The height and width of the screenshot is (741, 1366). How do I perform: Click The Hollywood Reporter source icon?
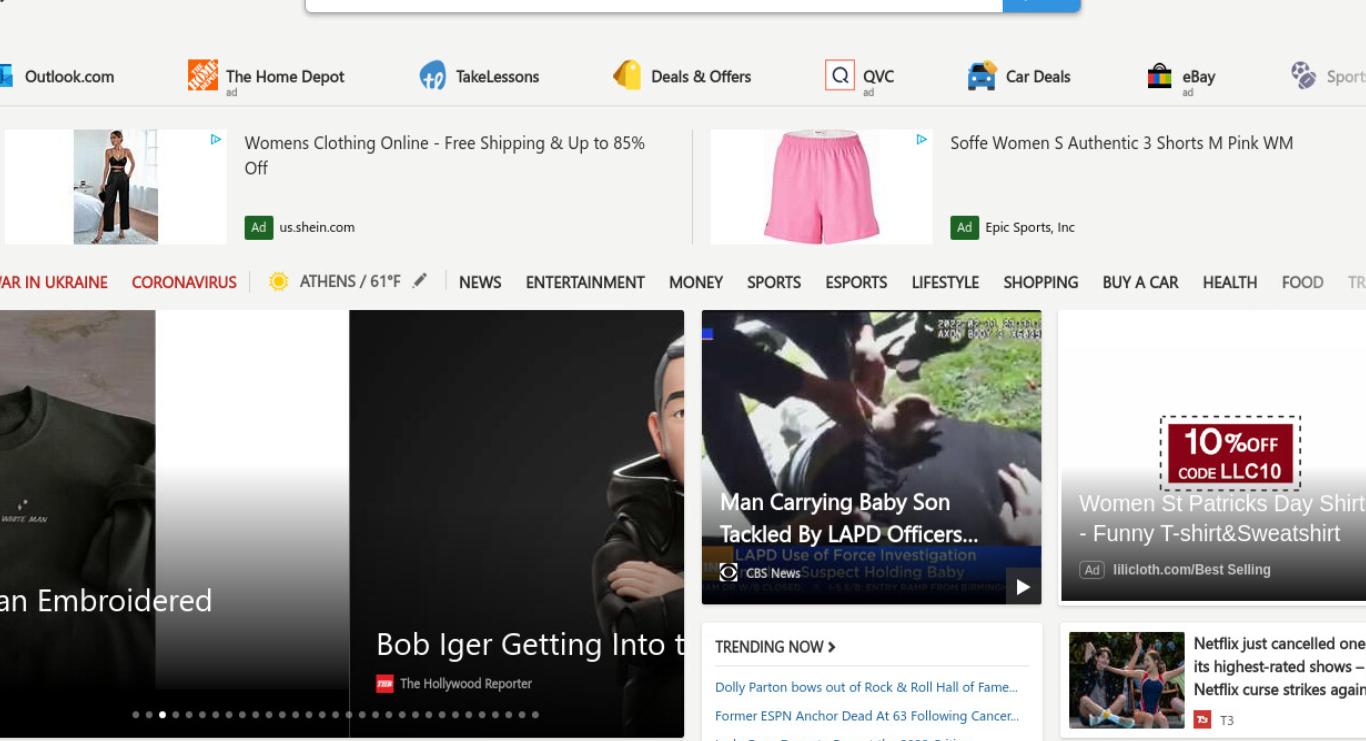tap(385, 684)
